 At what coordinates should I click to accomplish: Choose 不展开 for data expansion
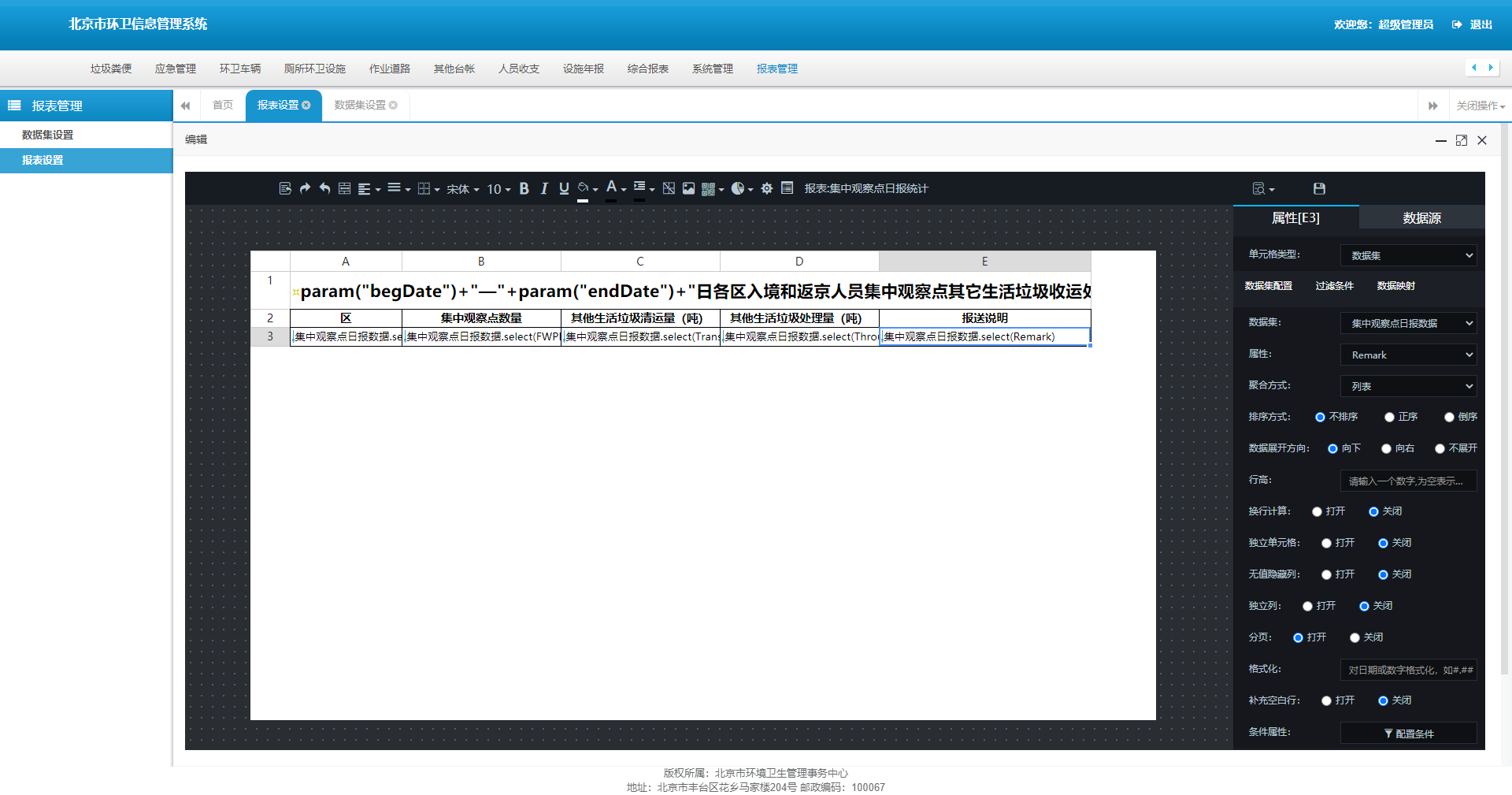pos(1440,448)
